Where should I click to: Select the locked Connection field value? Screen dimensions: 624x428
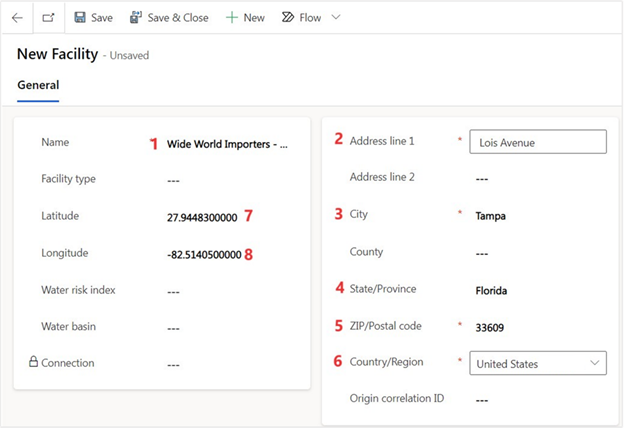pos(174,365)
